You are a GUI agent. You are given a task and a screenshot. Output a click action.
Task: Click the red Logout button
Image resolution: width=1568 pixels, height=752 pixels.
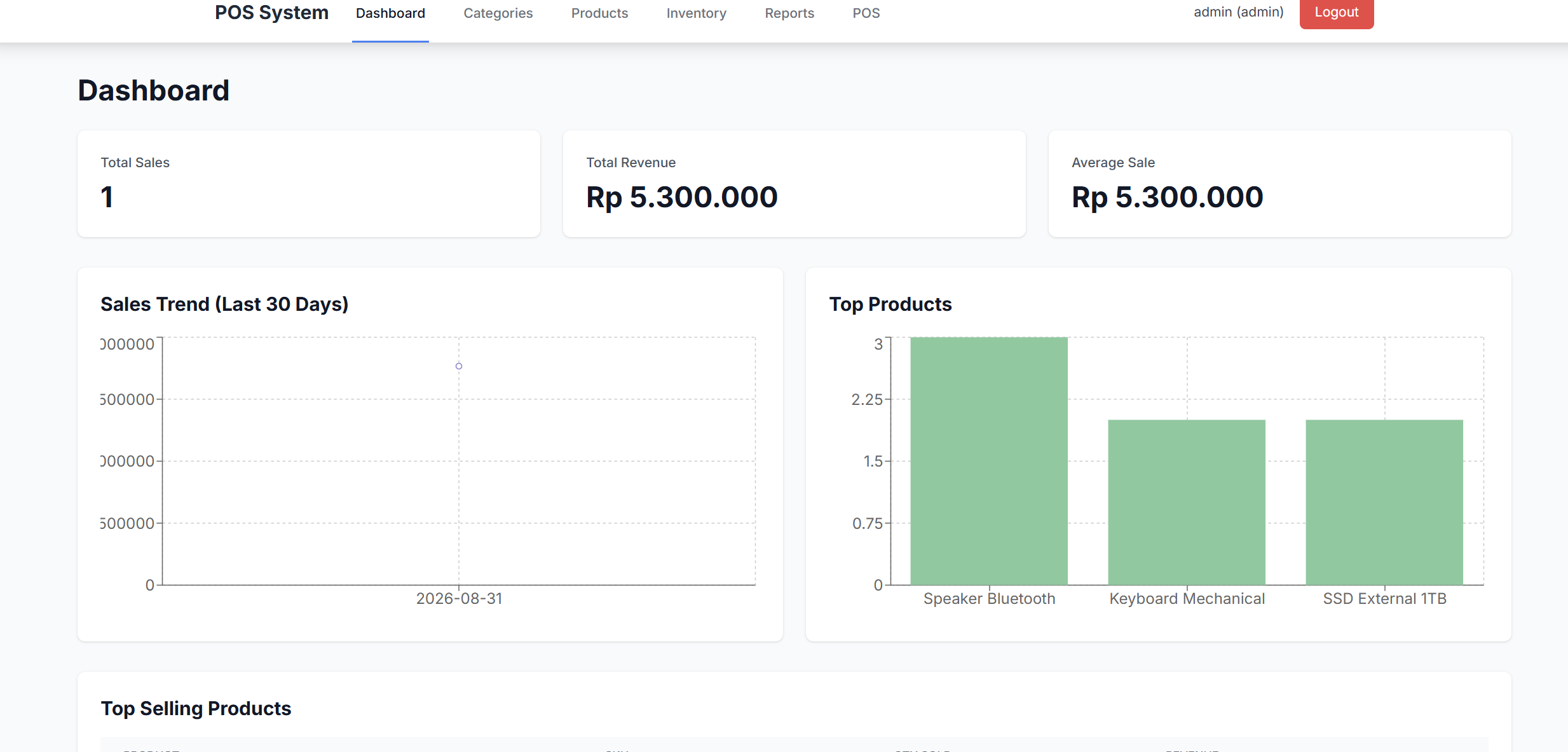pos(1337,13)
